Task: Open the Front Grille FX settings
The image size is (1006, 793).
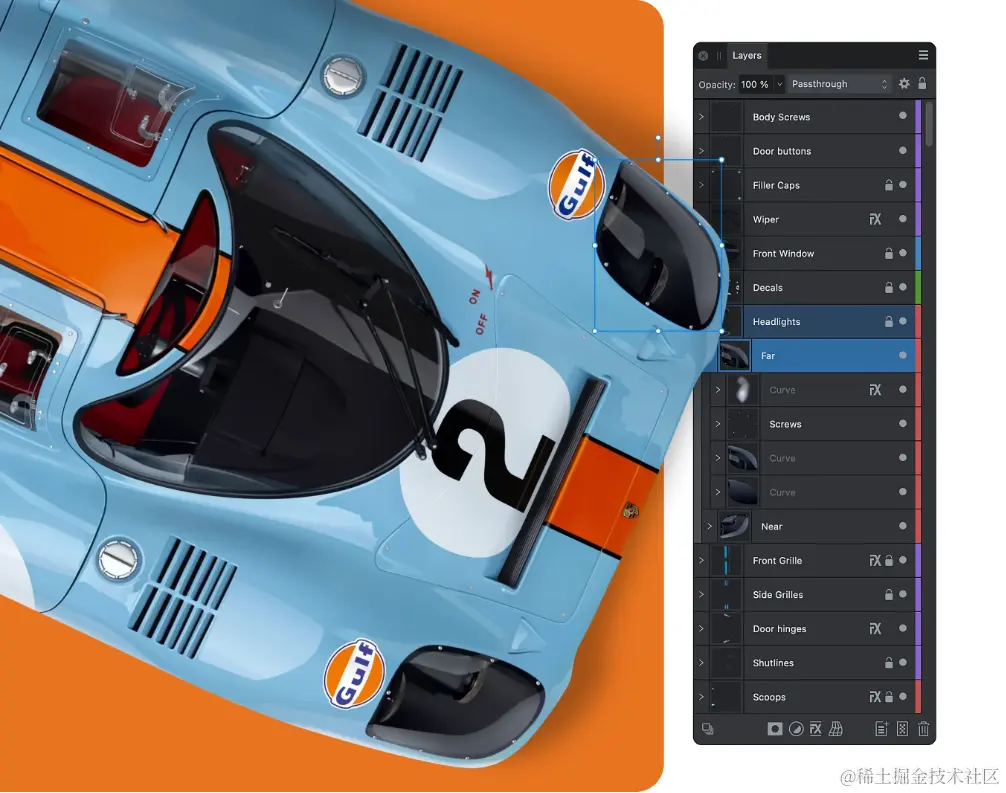Action: 875,561
